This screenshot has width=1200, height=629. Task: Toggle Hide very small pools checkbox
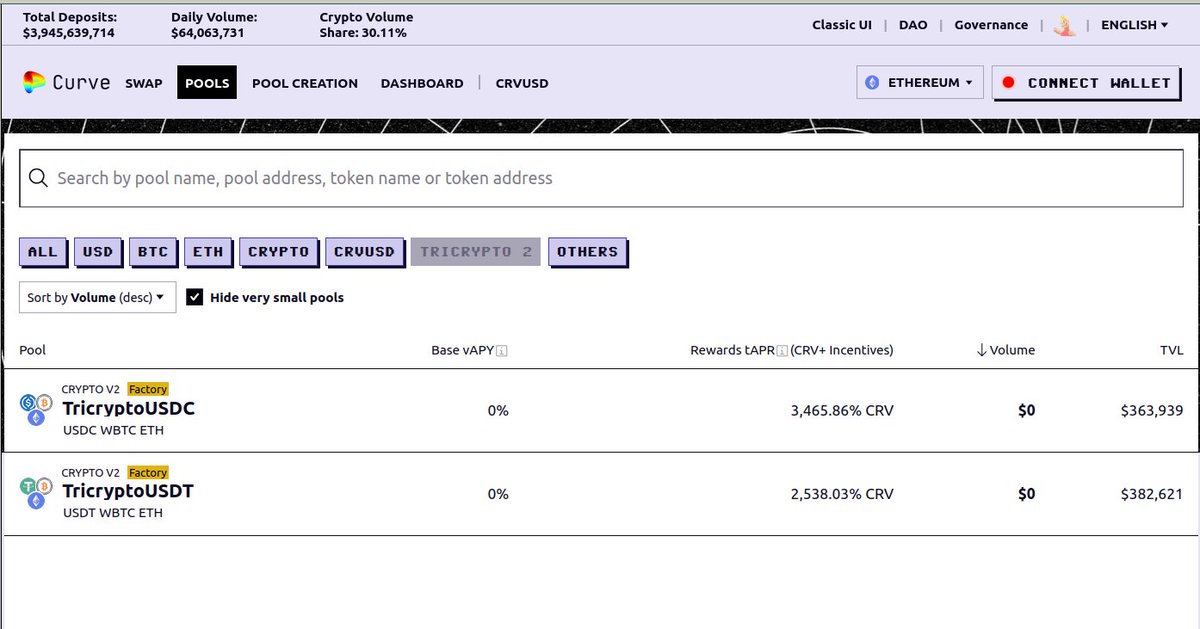(x=195, y=297)
